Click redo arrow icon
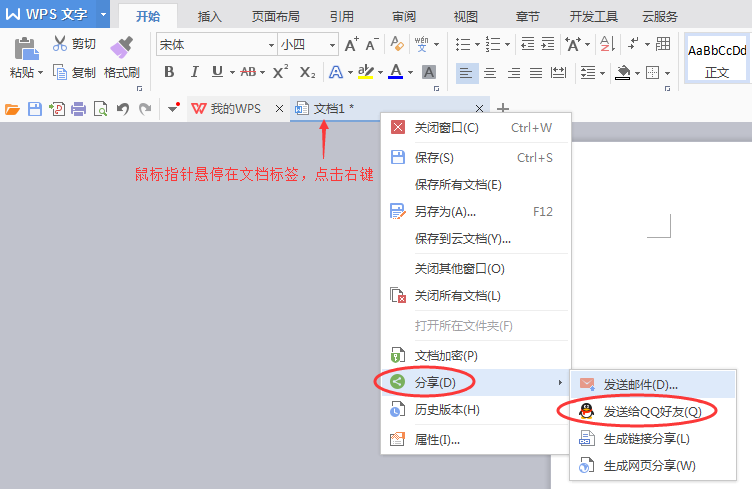The image size is (752, 489). [x=145, y=109]
